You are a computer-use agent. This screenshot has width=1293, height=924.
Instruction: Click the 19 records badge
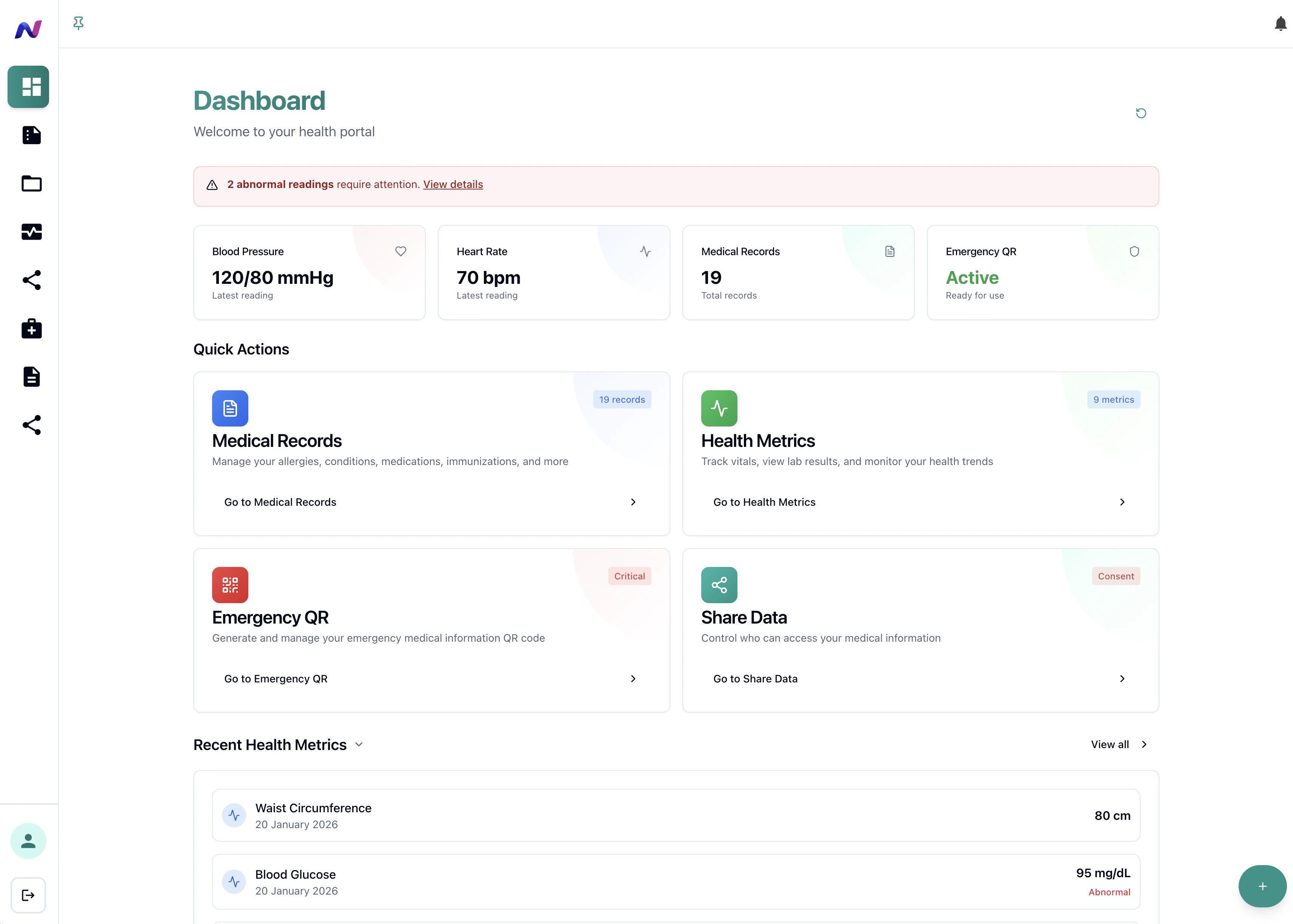click(x=622, y=399)
